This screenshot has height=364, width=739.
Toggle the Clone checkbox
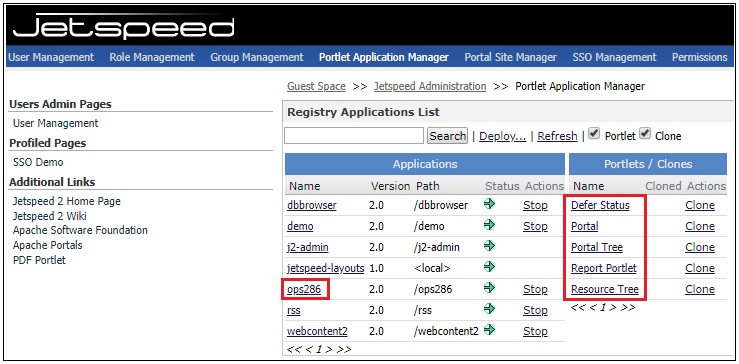645,134
